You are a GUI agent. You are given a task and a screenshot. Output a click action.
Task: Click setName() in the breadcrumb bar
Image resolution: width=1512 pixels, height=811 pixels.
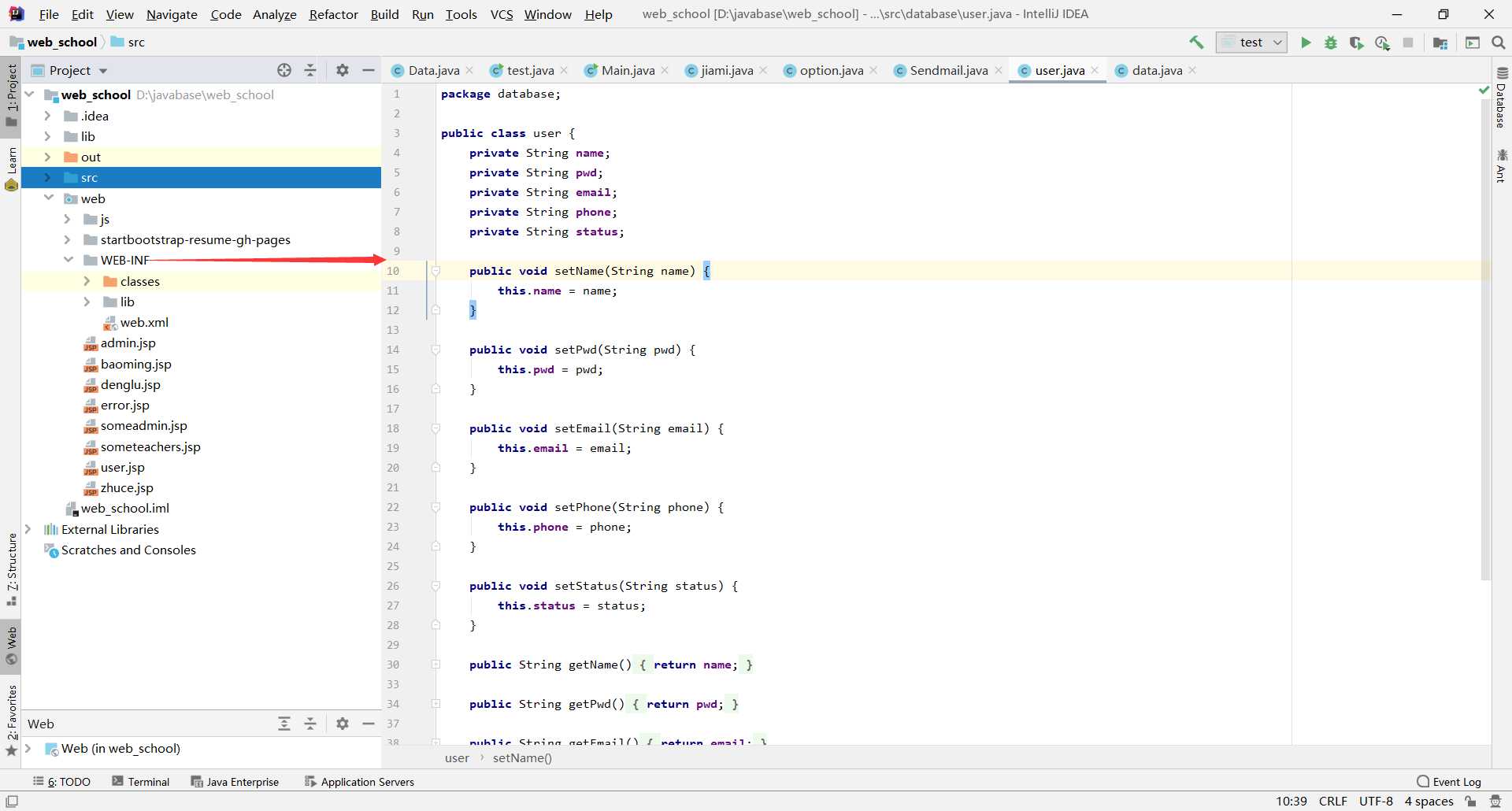pos(522,757)
